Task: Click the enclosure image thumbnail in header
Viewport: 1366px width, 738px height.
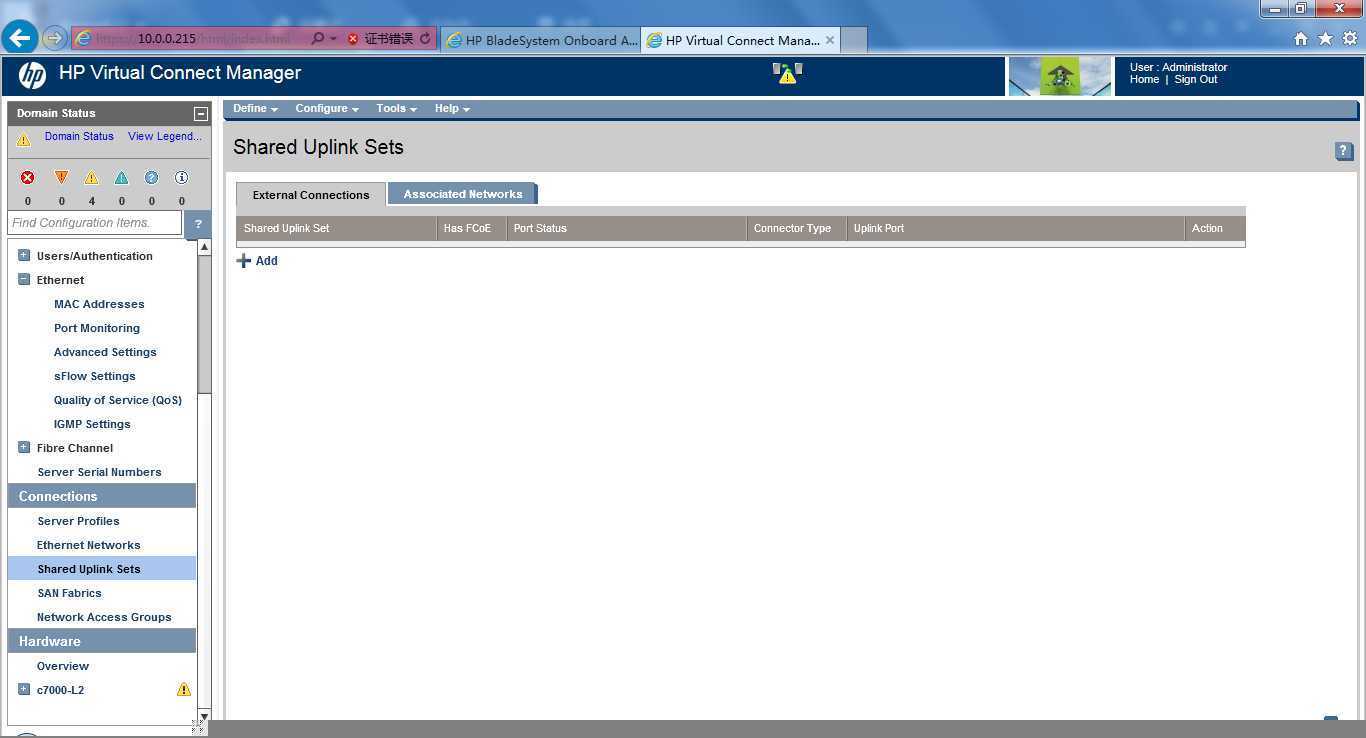Action: point(1059,76)
